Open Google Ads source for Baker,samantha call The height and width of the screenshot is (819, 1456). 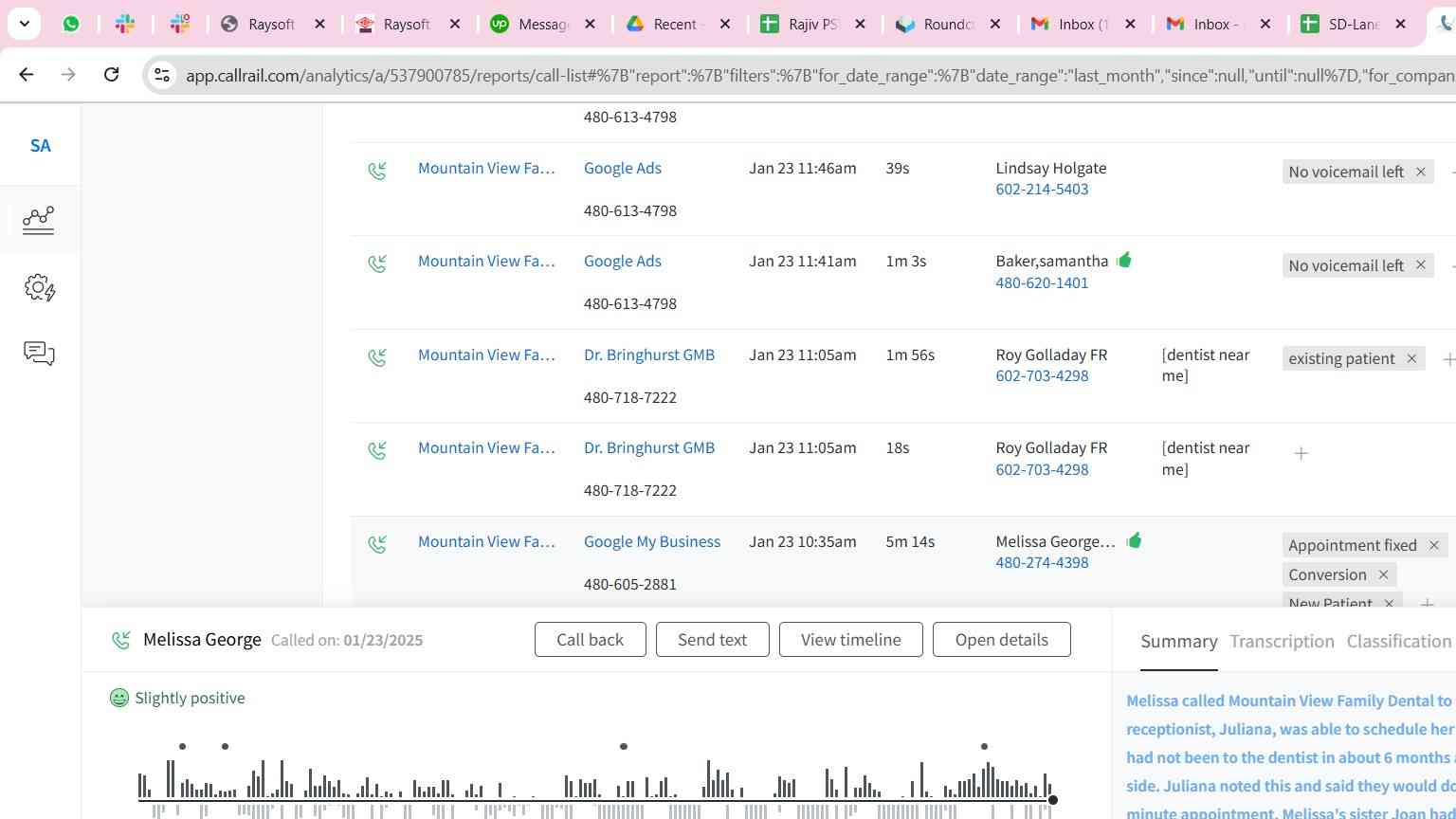pos(623,261)
